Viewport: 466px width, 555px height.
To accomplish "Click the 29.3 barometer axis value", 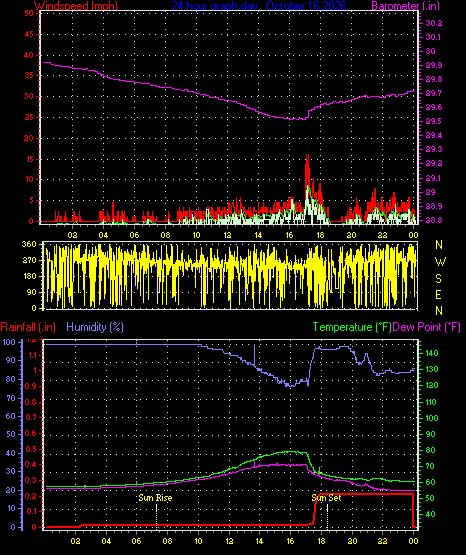I will coord(433,149).
